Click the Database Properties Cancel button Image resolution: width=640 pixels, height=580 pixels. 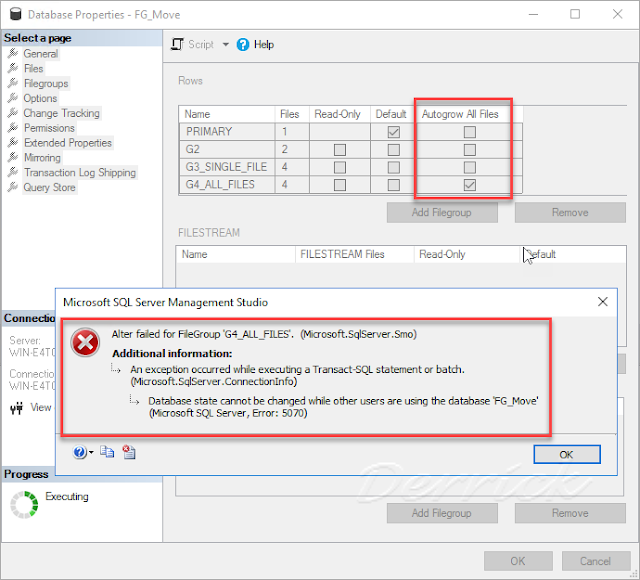pos(596,561)
